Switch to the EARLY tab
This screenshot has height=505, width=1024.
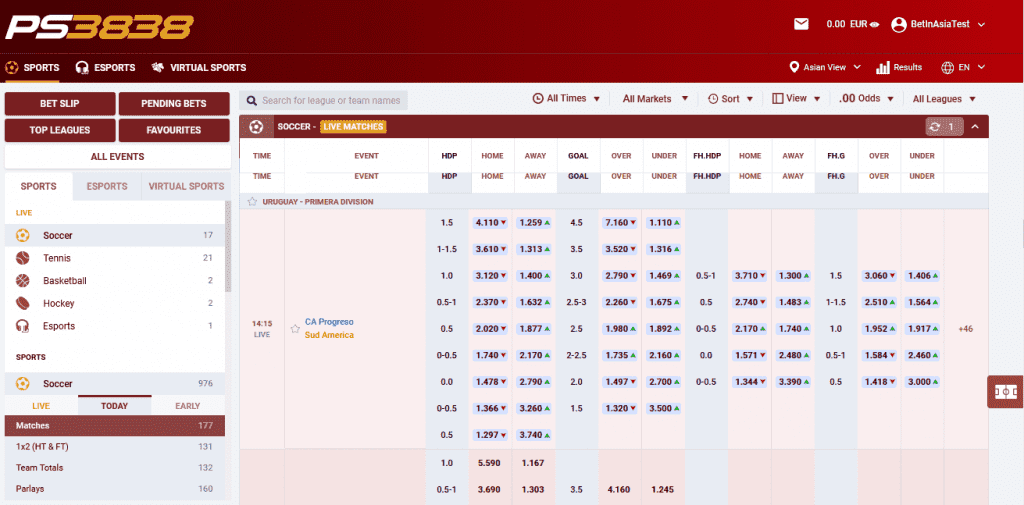187,406
